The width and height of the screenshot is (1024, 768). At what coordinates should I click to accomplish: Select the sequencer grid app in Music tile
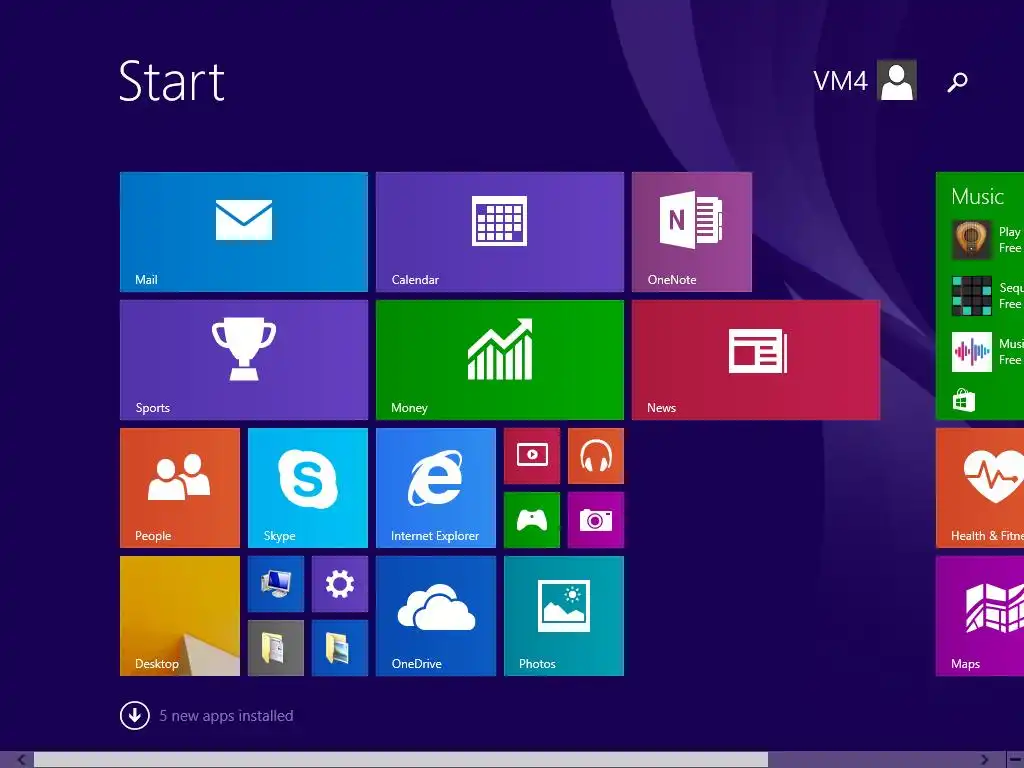coord(972,296)
